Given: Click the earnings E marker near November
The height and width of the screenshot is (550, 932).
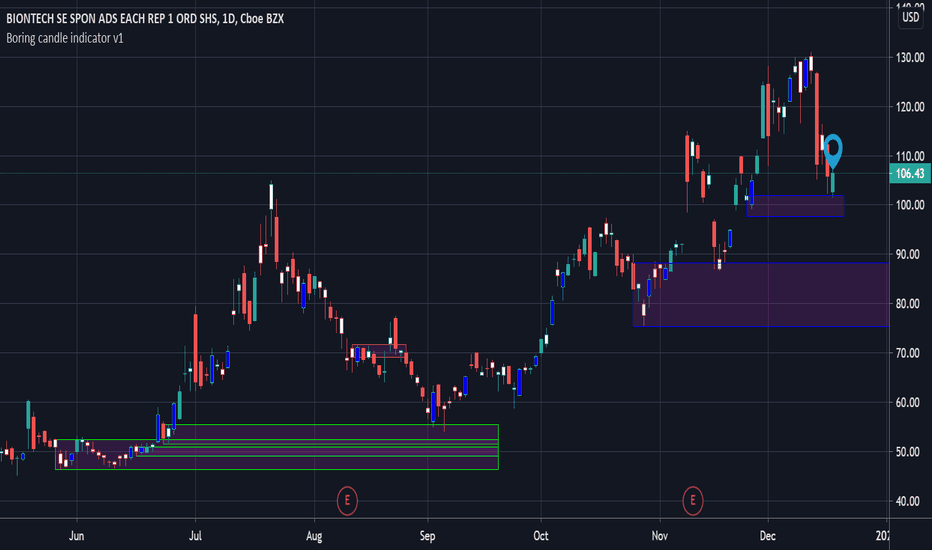Looking at the screenshot, I should 692,501.
